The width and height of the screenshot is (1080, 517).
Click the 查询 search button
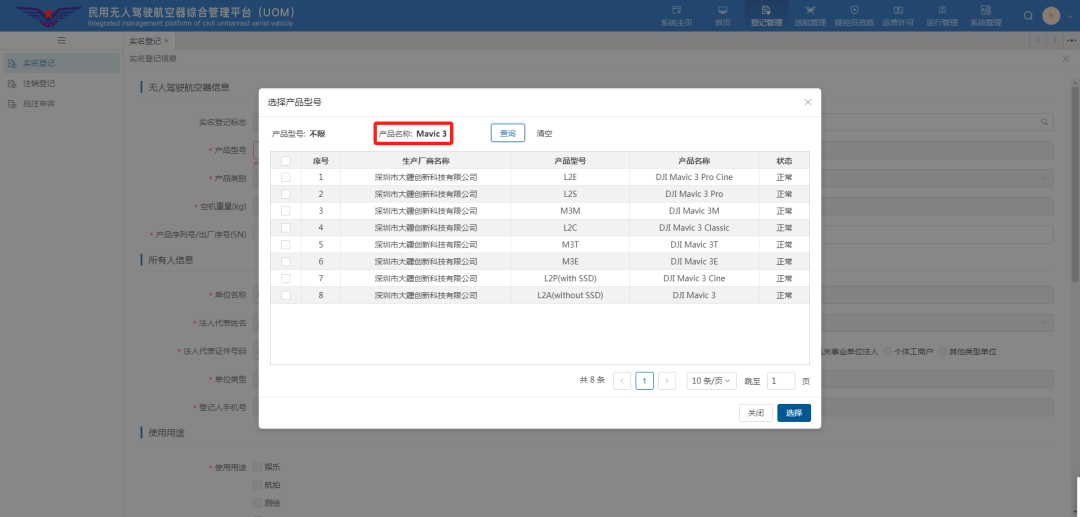pyautogui.click(x=508, y=134)
